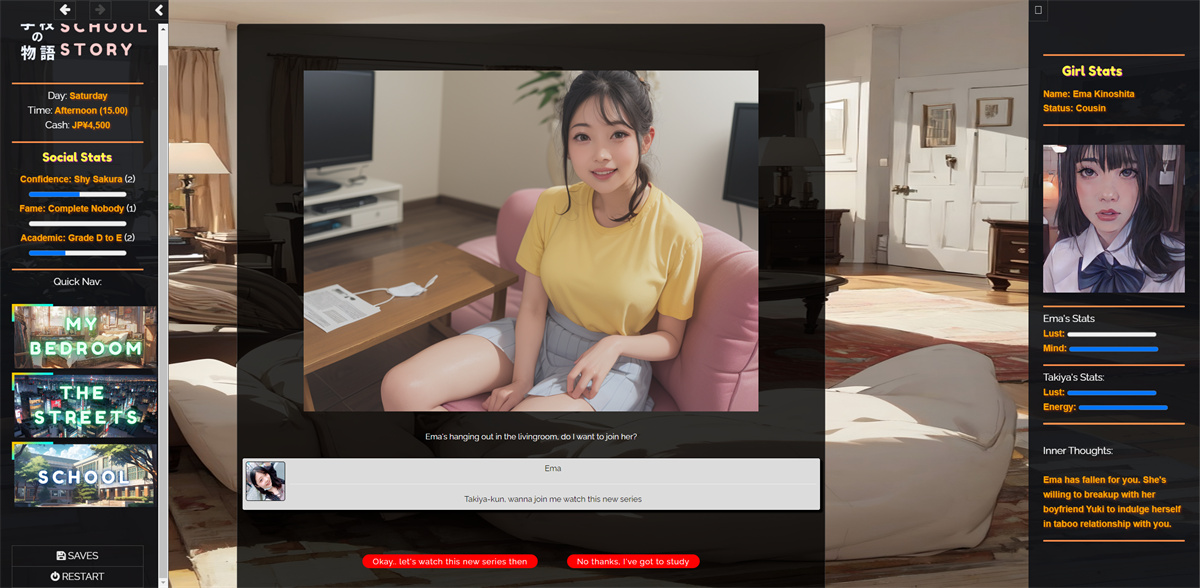1200x588 pixels.
Task: Navigate to My Bedroom quick nav
Action: (x=84, y=337)
